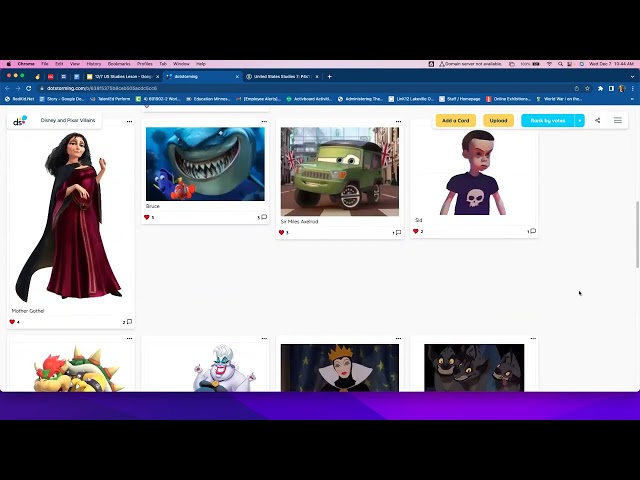Go back in Chrome
The width and height of the screenshot is (640, 480).
(x=7, y=88)
